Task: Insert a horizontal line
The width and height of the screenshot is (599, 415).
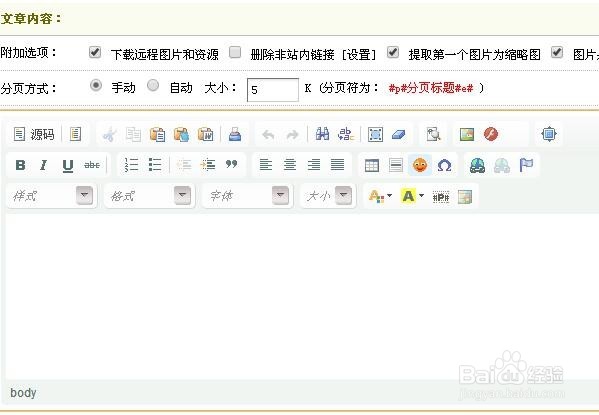Action: (x=396, y=165)
